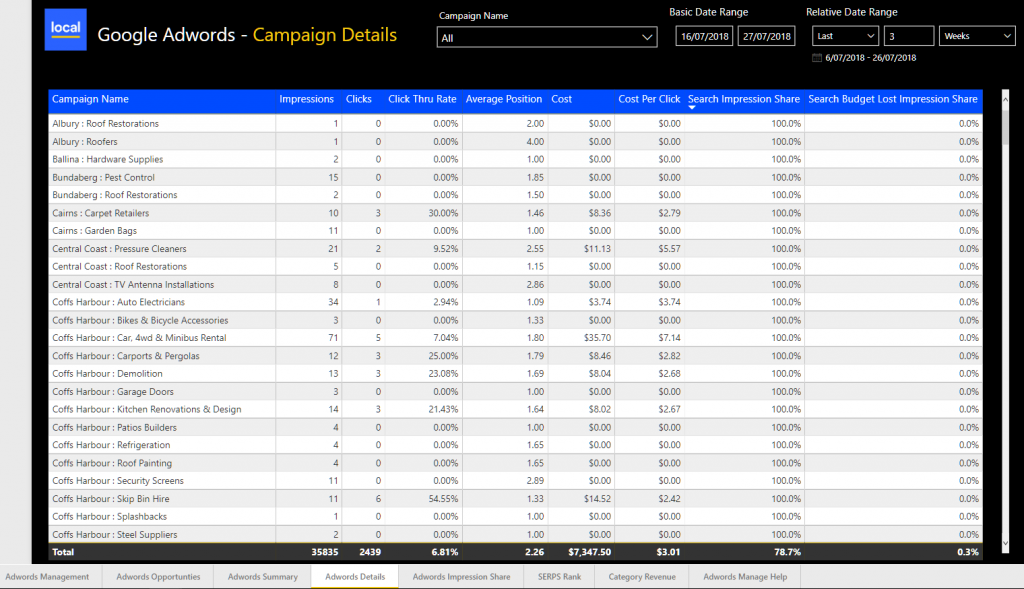The width and height of the screenshot is (1024, 589).
Task: Sort by the Click Thru Rate header
Action: [422, 99]
